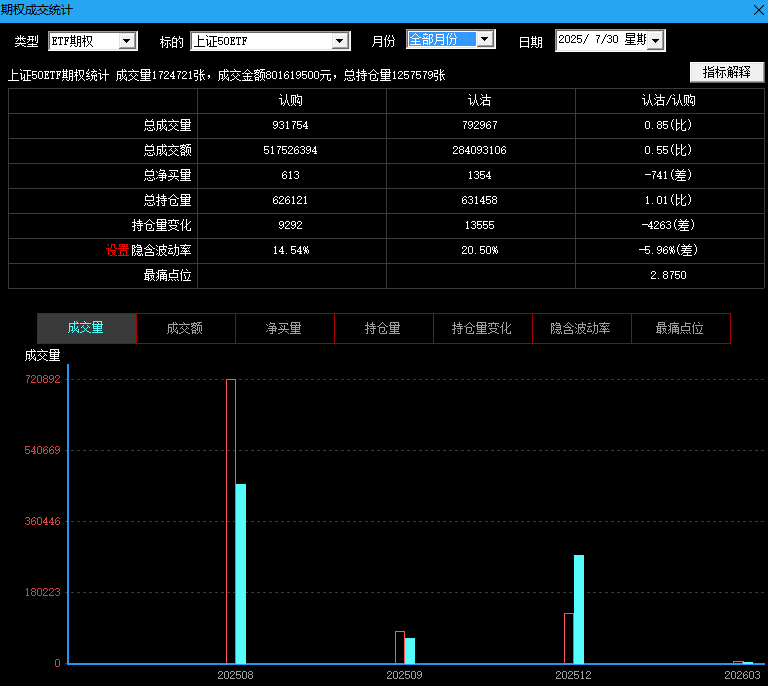Viewport: 768px width, 686px height.
Task: Click the put turnover value 284093106
Action: (x=480, y=150)
